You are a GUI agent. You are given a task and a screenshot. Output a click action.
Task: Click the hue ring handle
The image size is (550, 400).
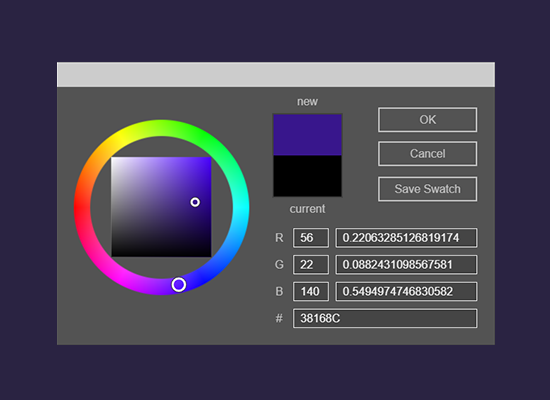click(179, 285)
